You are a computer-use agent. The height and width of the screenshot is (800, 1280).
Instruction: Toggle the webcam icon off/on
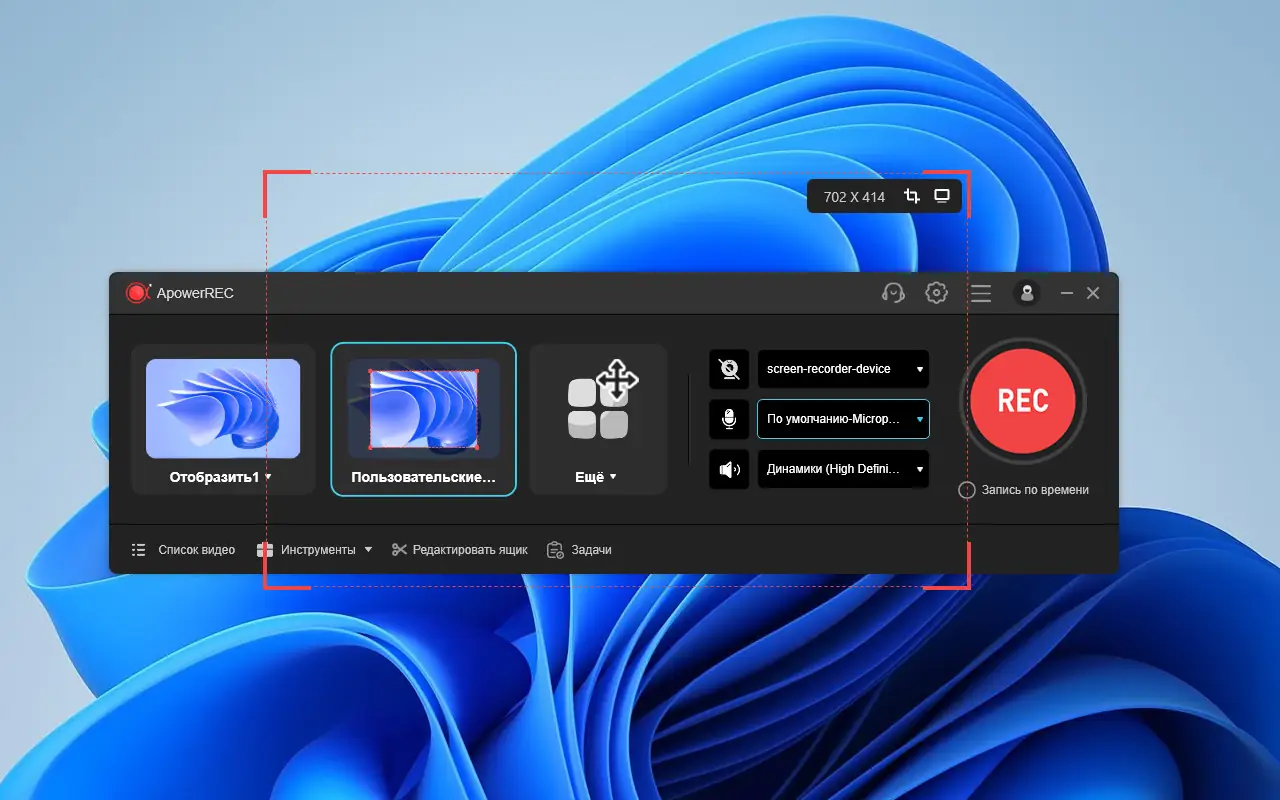729,369
